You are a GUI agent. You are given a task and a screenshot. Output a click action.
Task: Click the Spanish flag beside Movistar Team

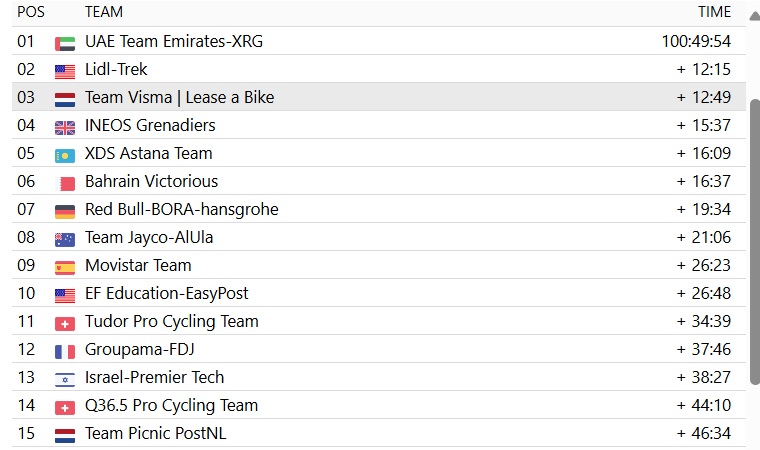coord(65,267)
